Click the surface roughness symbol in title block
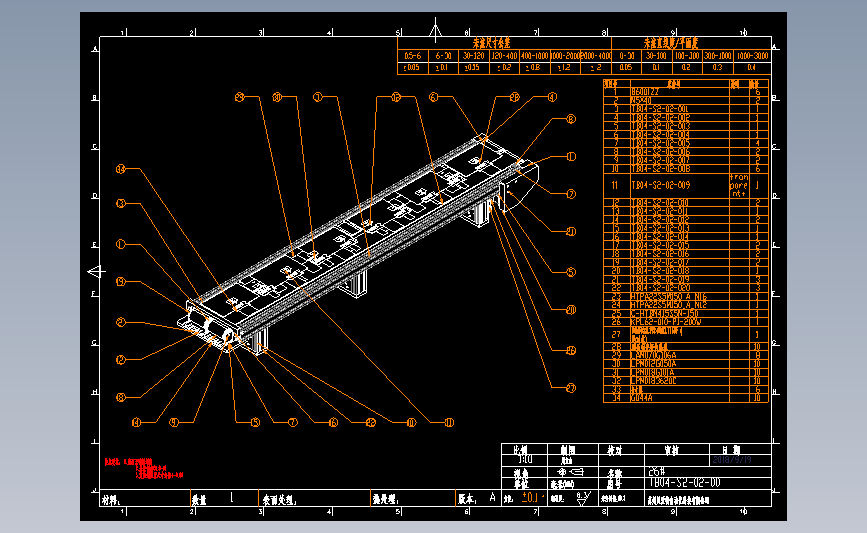The height and width of the screenshot is (533, 867). coord(583,498)
